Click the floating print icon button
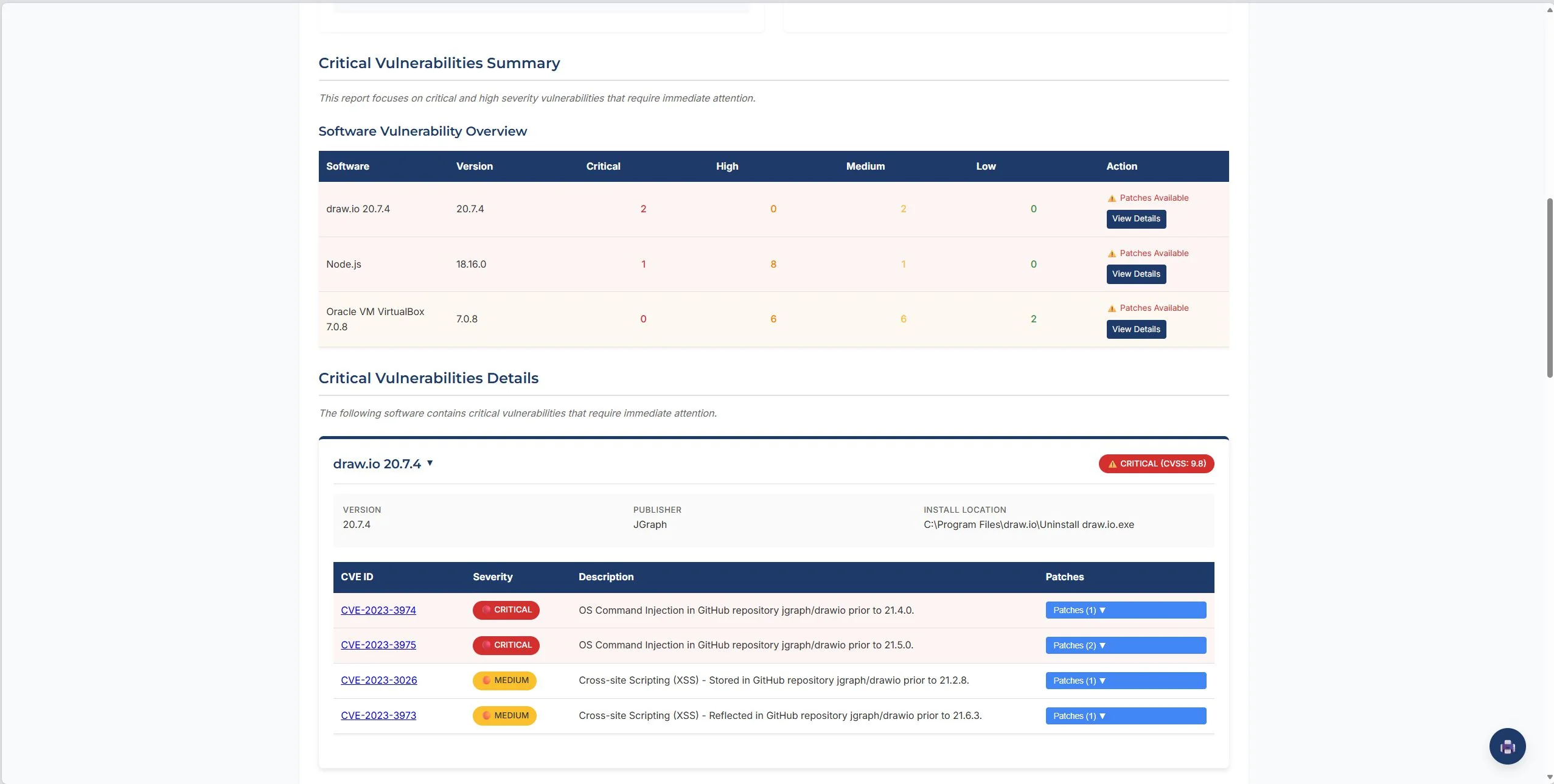This screenshot has height=784, width=1554. tap(1507, 746)
